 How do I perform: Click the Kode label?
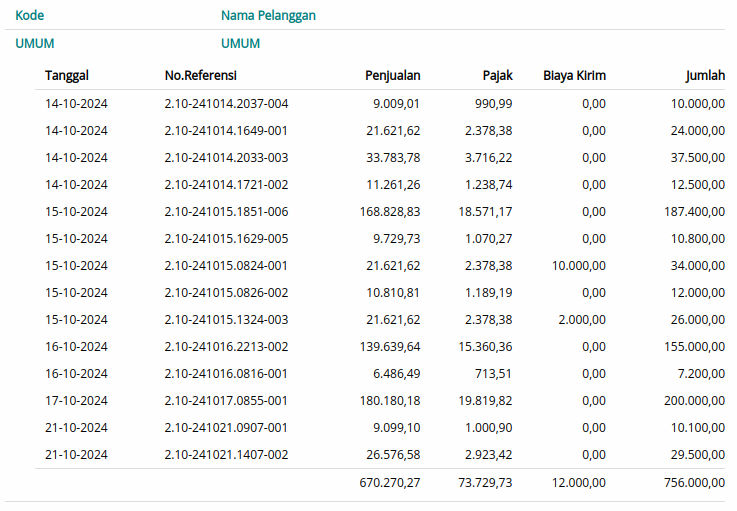pos(30,16)
